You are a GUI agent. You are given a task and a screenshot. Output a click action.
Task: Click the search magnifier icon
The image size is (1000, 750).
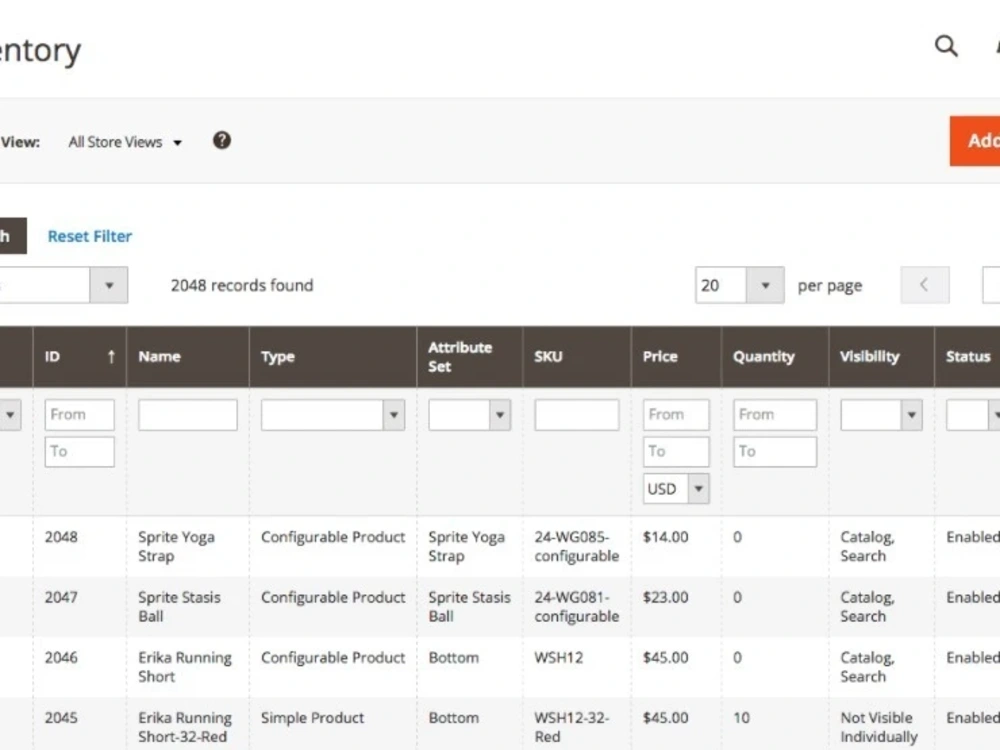946,46
